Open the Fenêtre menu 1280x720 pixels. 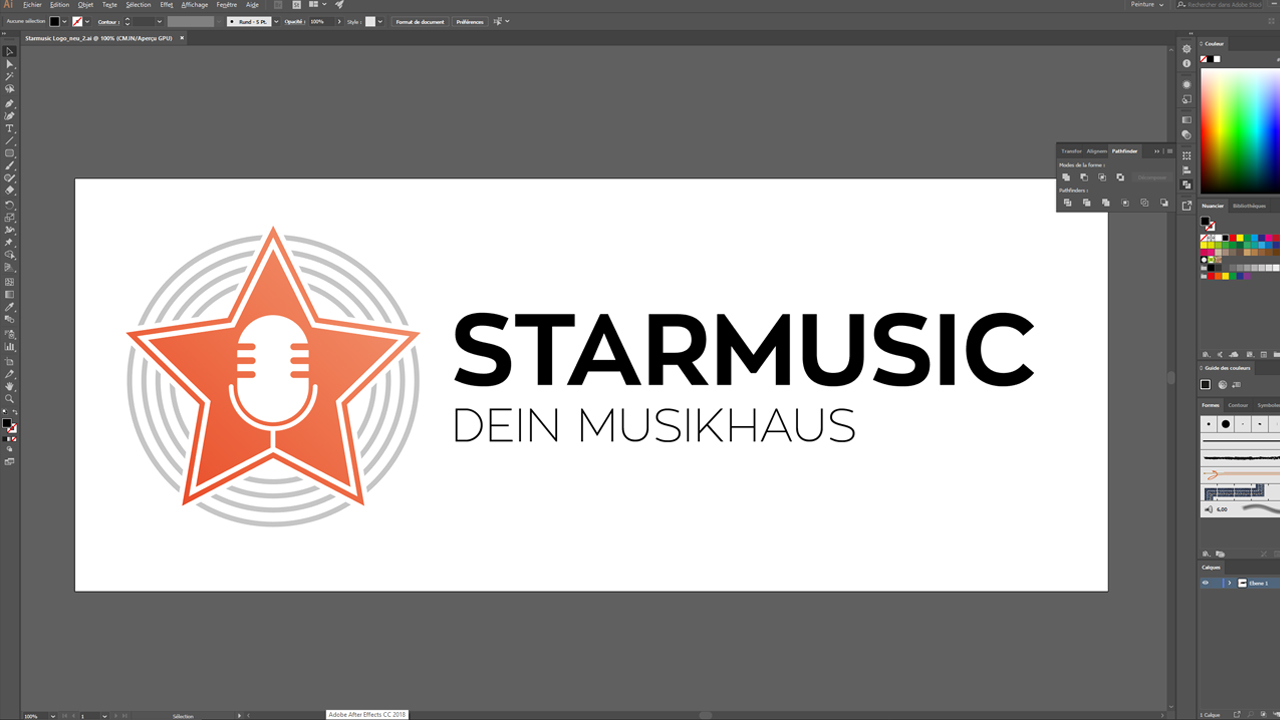(x=226, y=4)
